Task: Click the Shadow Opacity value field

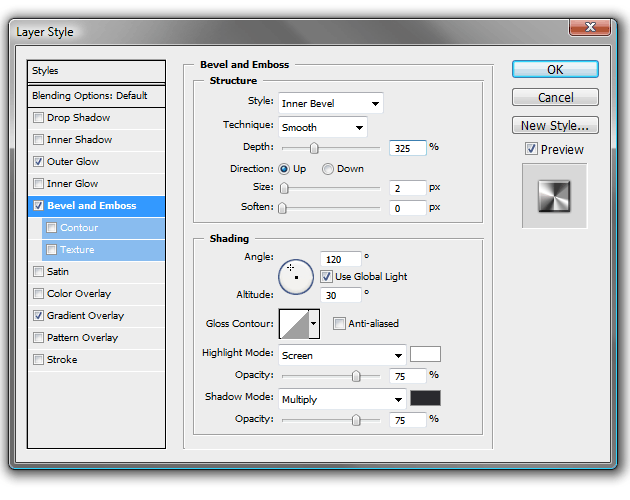Action: tap(407, 420)
